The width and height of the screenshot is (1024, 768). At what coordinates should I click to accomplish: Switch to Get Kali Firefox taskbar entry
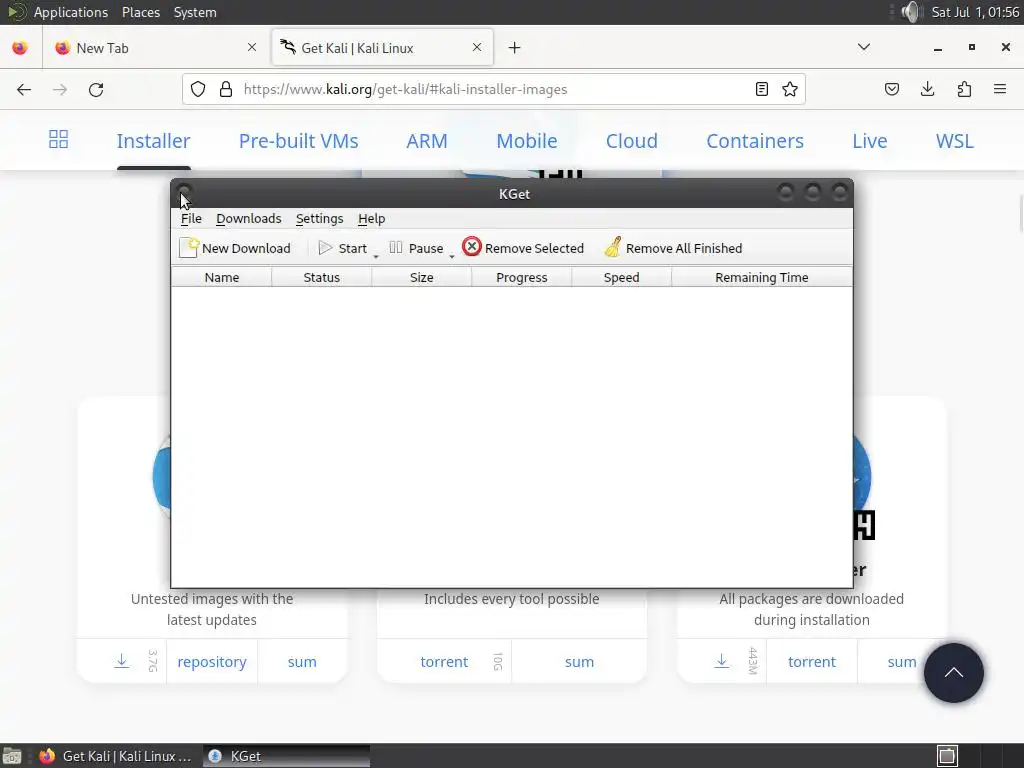116,756
